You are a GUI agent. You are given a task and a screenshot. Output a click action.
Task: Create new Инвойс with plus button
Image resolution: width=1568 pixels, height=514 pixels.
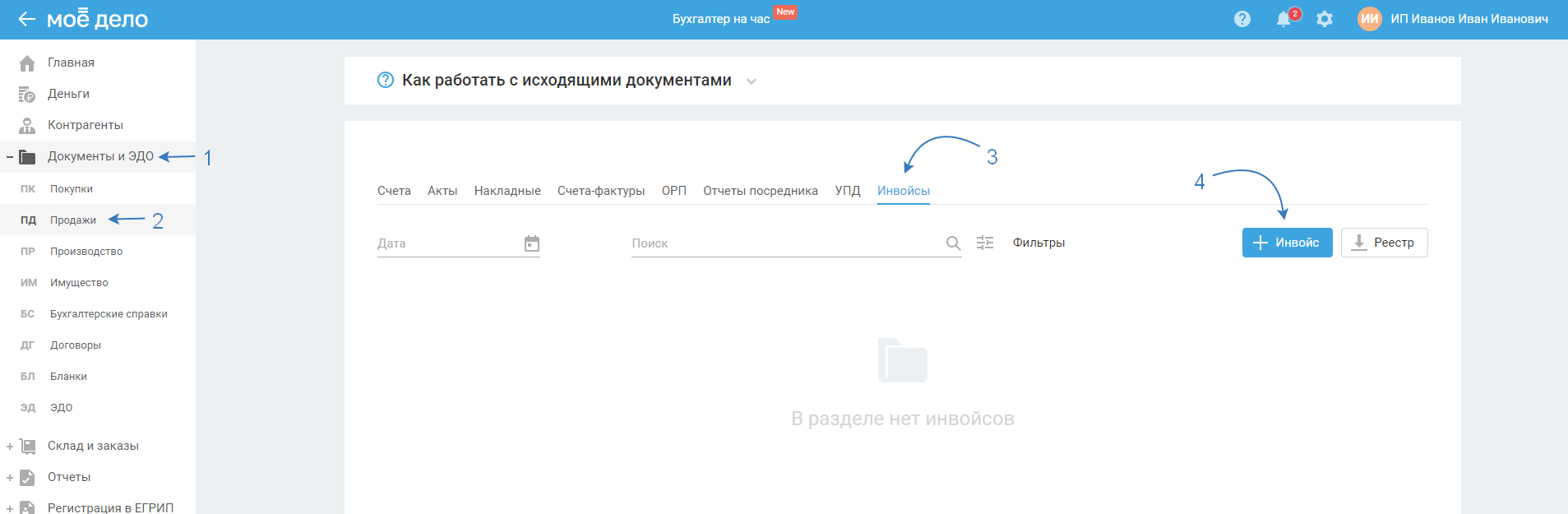pos(1288,243)
